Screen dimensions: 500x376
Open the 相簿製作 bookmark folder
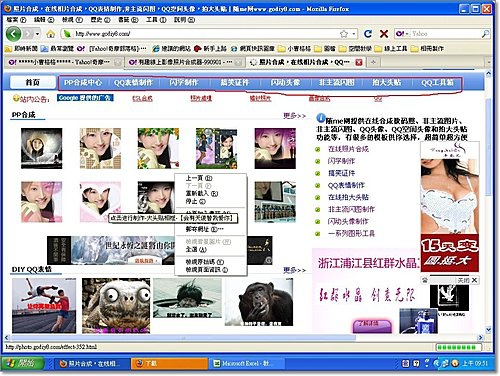click(427, 49)
